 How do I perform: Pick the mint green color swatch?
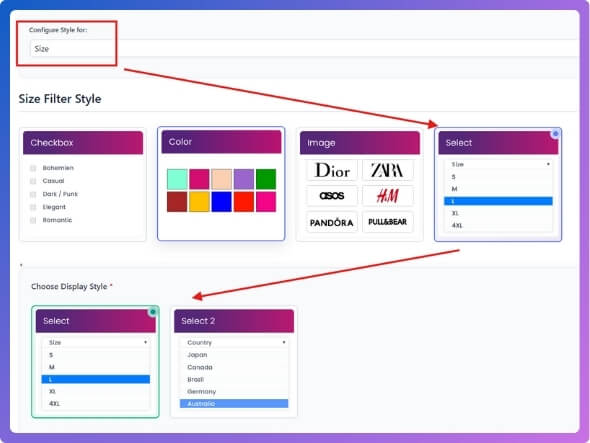tap(177, 179)
